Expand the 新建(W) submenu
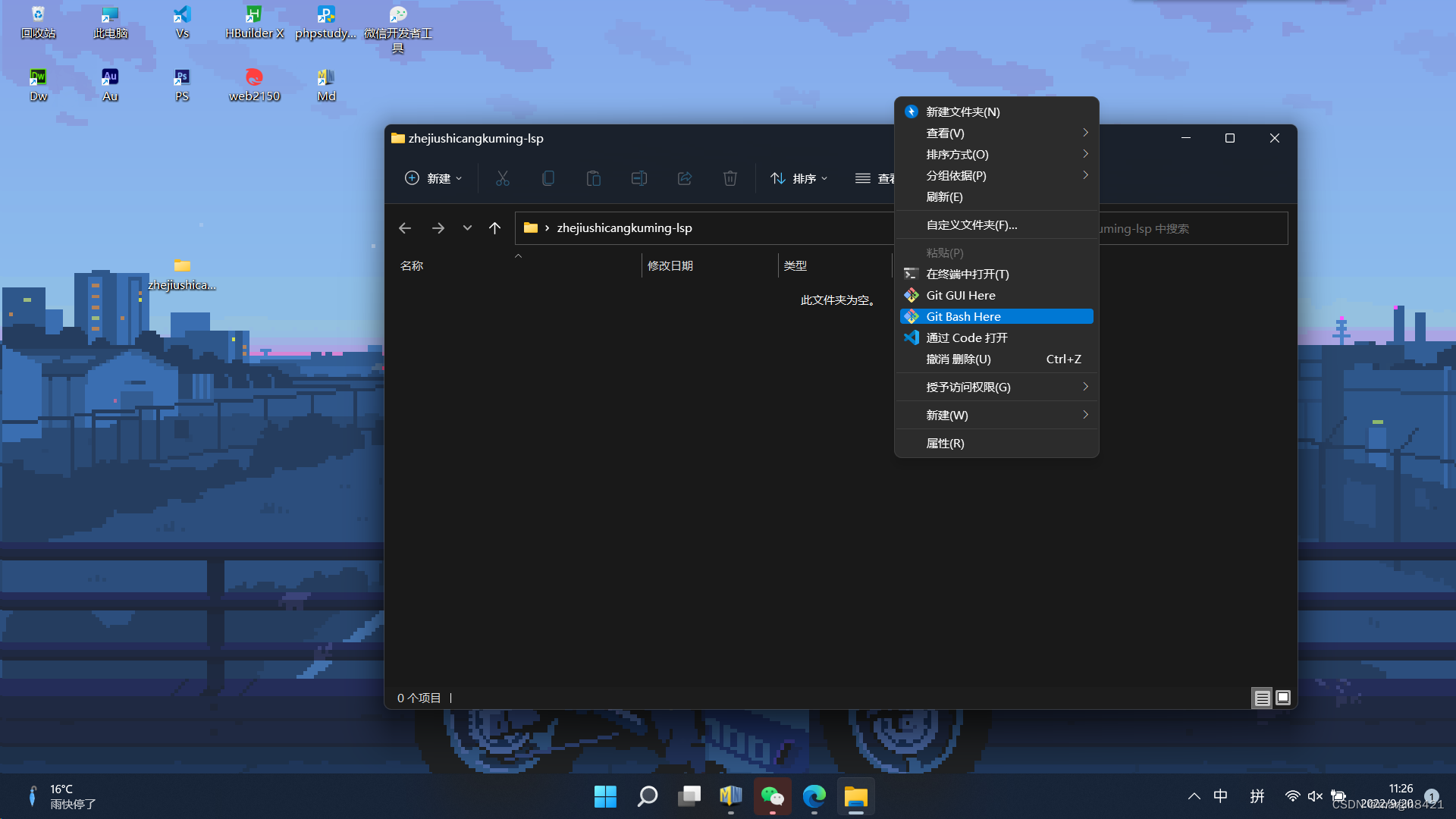This screenshot has width=1456, height=819. point(996,415)
